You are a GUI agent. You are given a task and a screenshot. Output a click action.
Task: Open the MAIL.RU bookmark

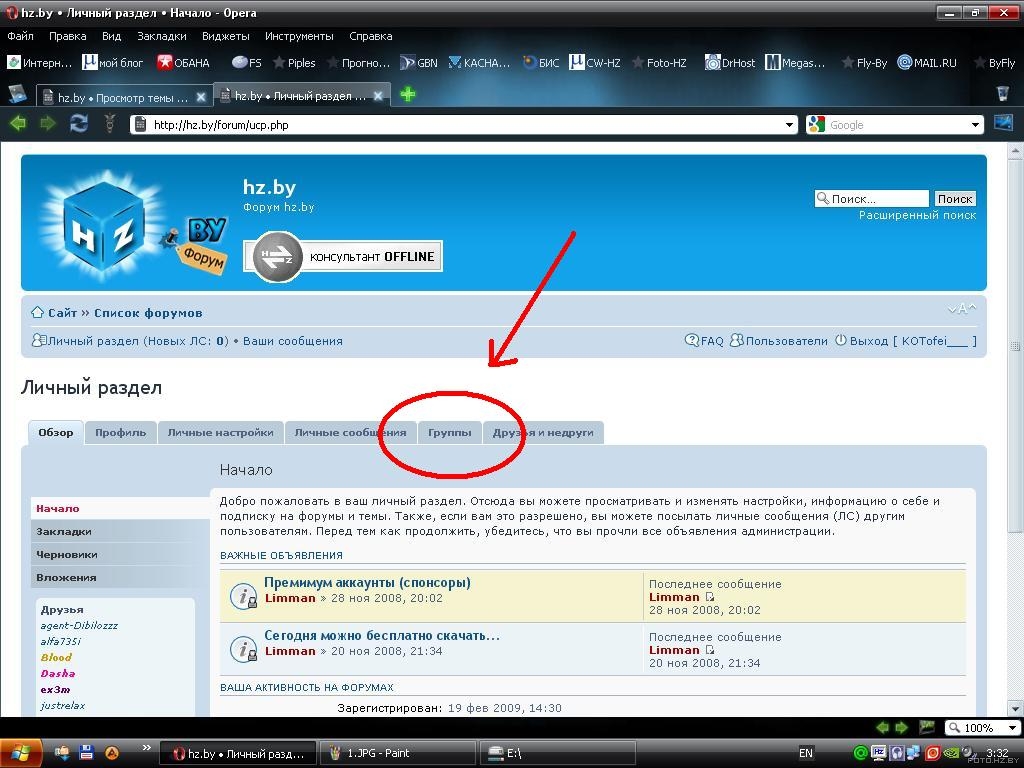tap(927, 63)
